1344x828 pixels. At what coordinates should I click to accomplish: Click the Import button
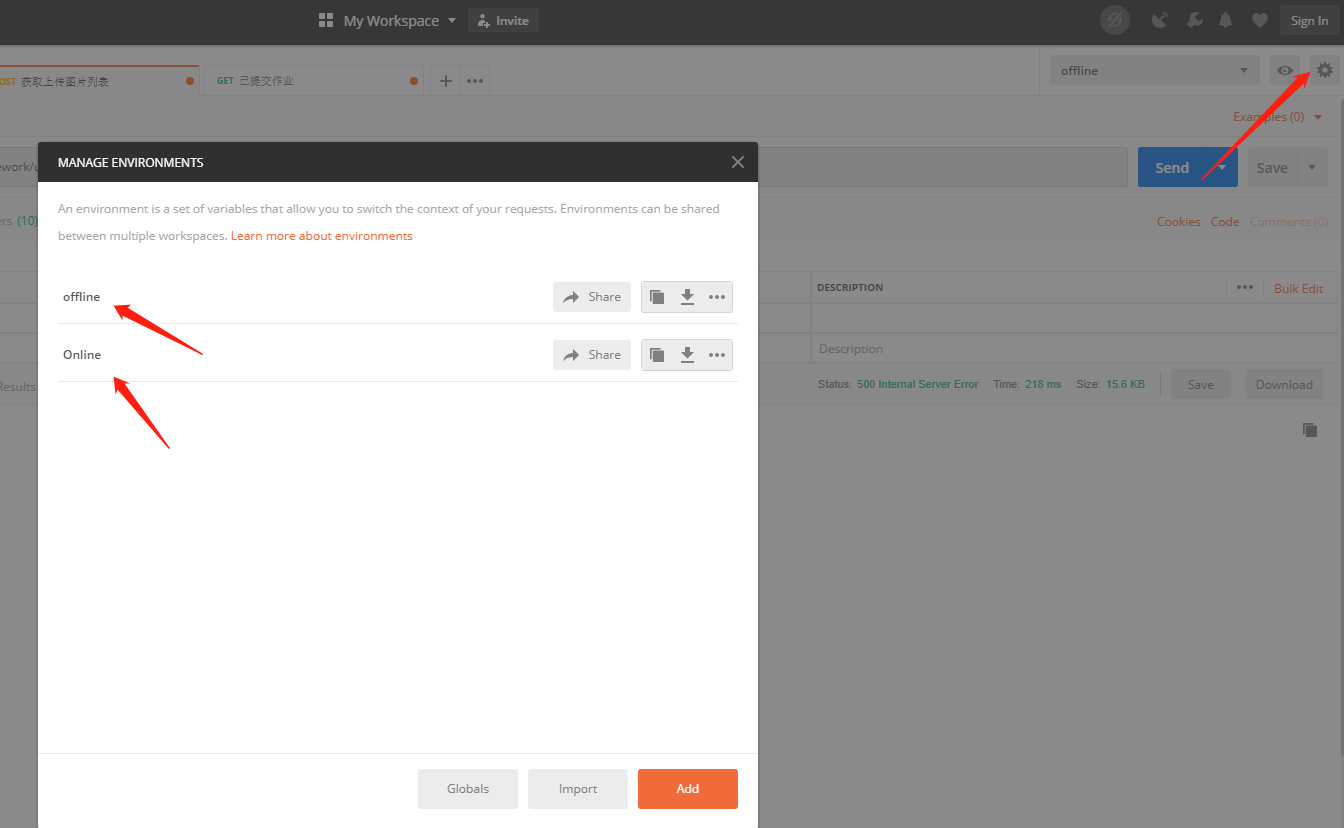click(577, 788)
